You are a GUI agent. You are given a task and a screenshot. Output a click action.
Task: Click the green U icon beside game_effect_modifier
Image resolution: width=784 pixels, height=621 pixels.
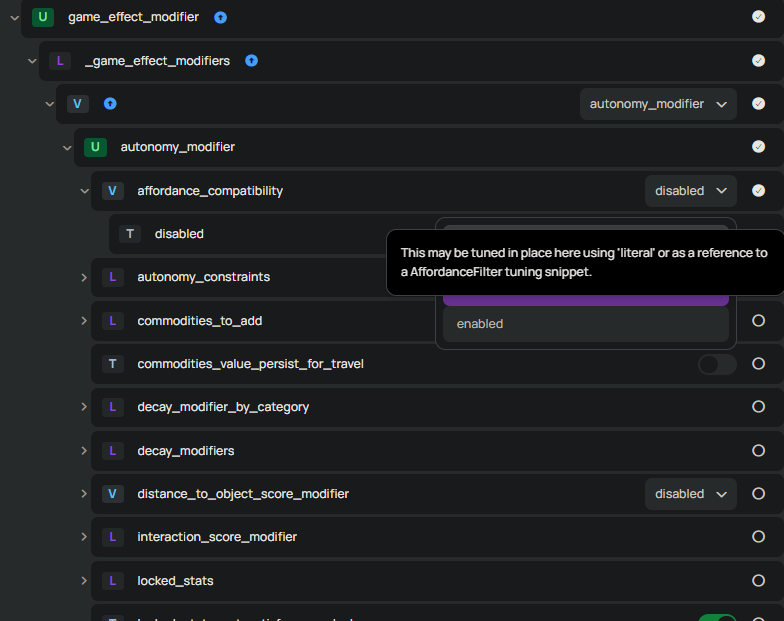42,17
